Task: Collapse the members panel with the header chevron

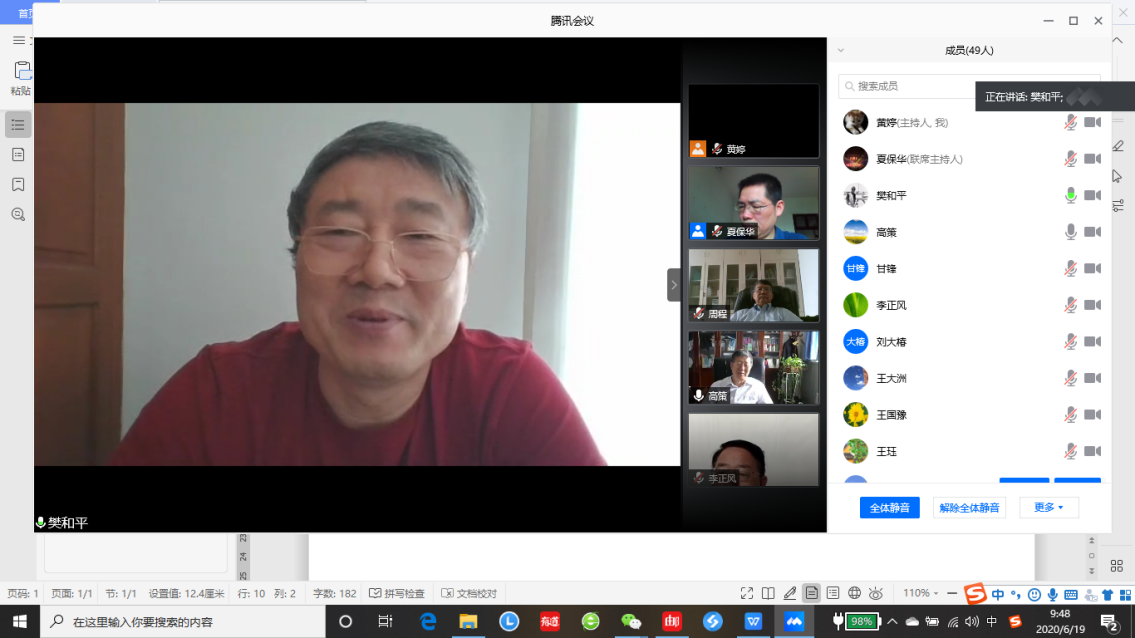Action: (x=841, y=50)
